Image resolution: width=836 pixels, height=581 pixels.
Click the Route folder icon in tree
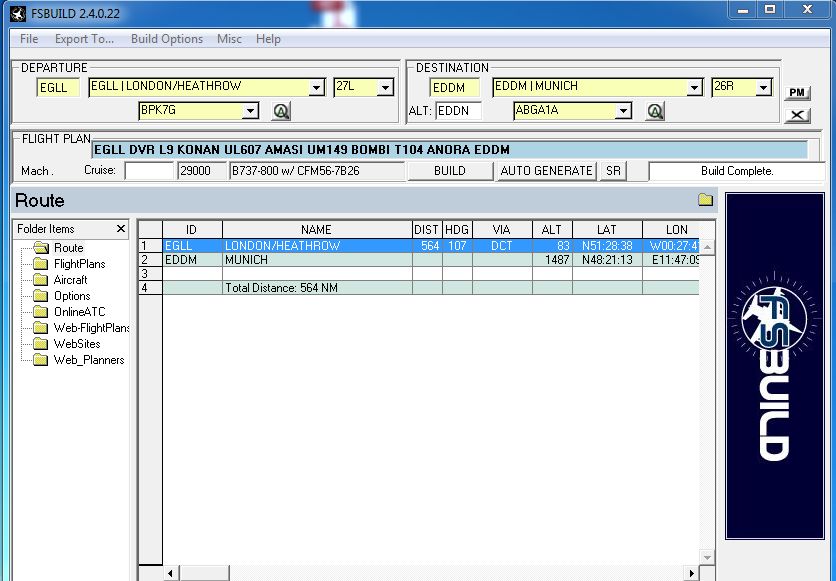(41, 248)
